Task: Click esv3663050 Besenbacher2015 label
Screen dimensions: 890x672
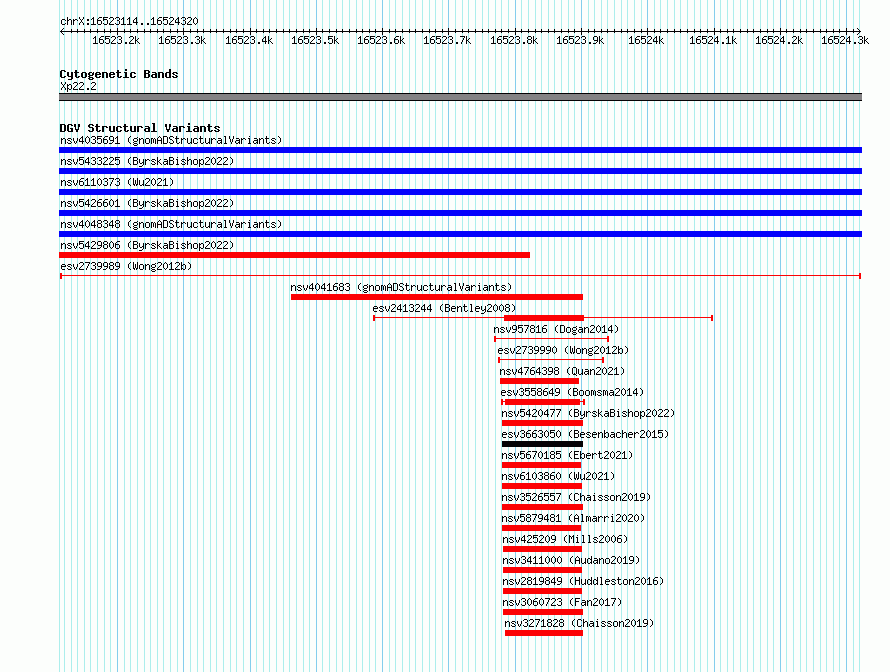Action: click(x=585, y=434)
